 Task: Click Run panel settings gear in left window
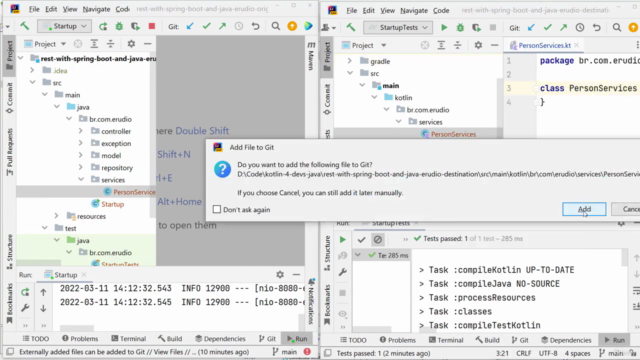(280, 275)
